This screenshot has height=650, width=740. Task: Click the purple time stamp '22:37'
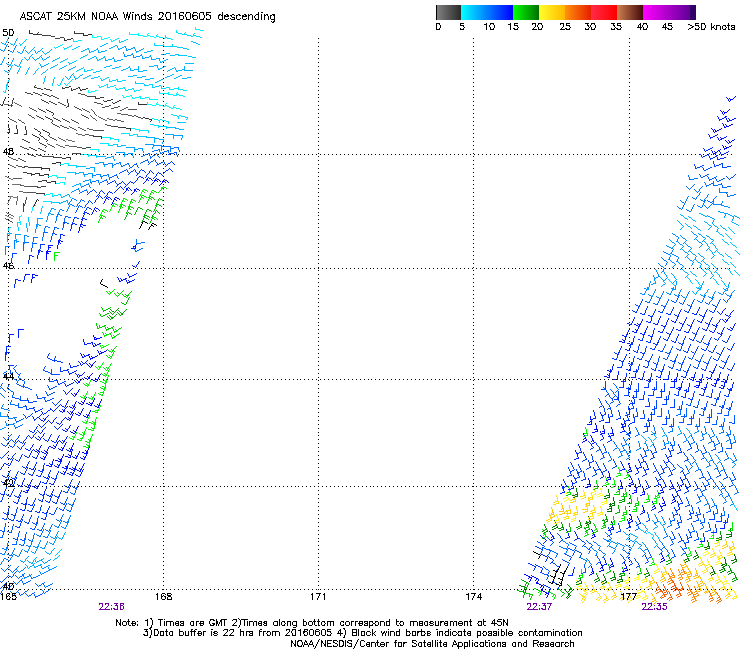coord(539,607)
